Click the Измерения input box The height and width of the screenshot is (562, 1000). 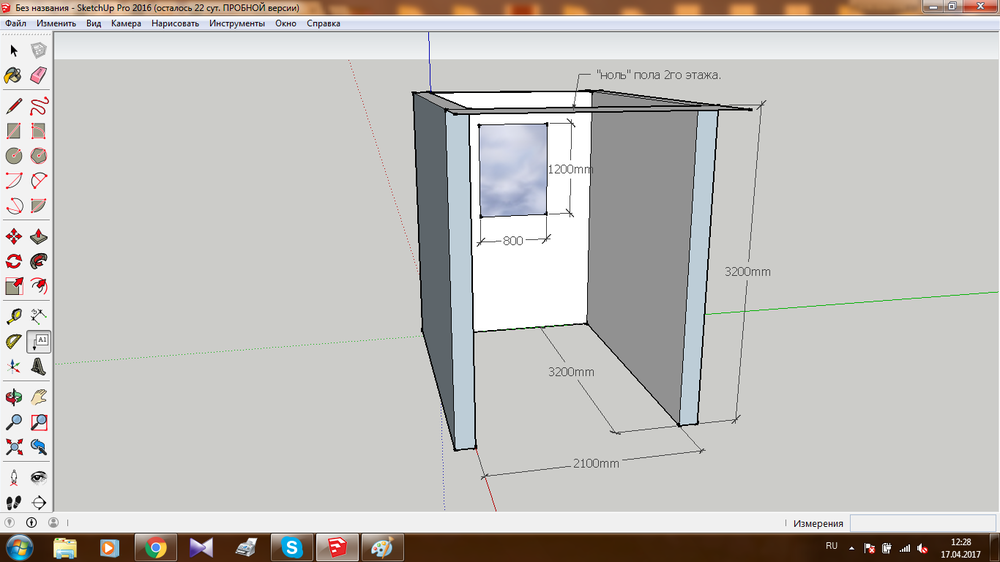click(922, 523)
